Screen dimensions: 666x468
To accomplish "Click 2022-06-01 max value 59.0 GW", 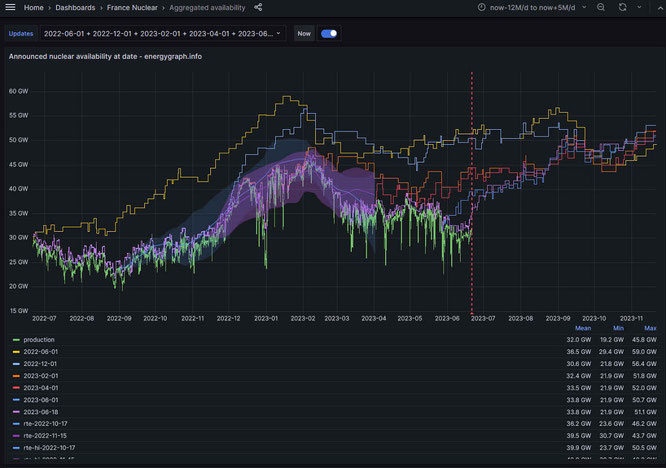I will [x=644, y=352].
